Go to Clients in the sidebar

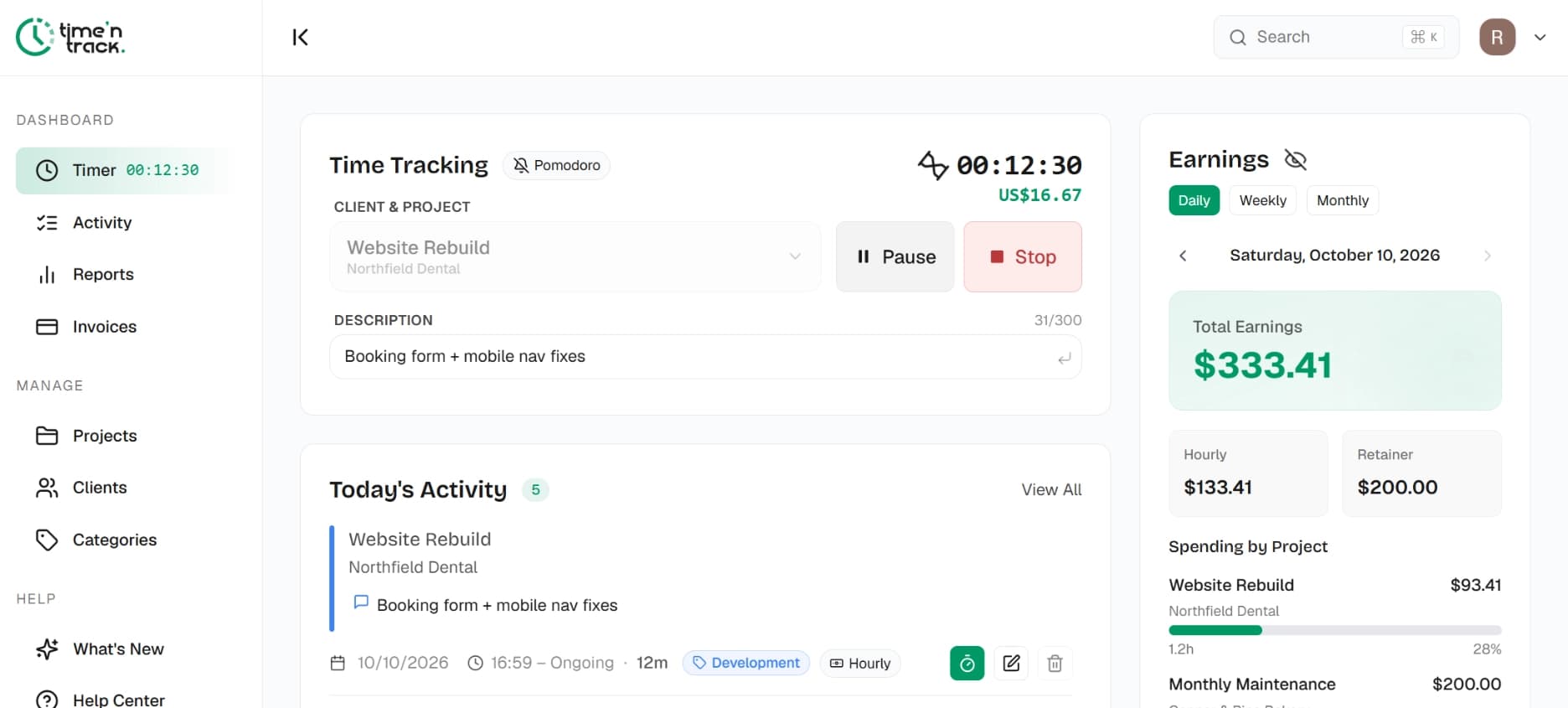(x=122, y=488)
